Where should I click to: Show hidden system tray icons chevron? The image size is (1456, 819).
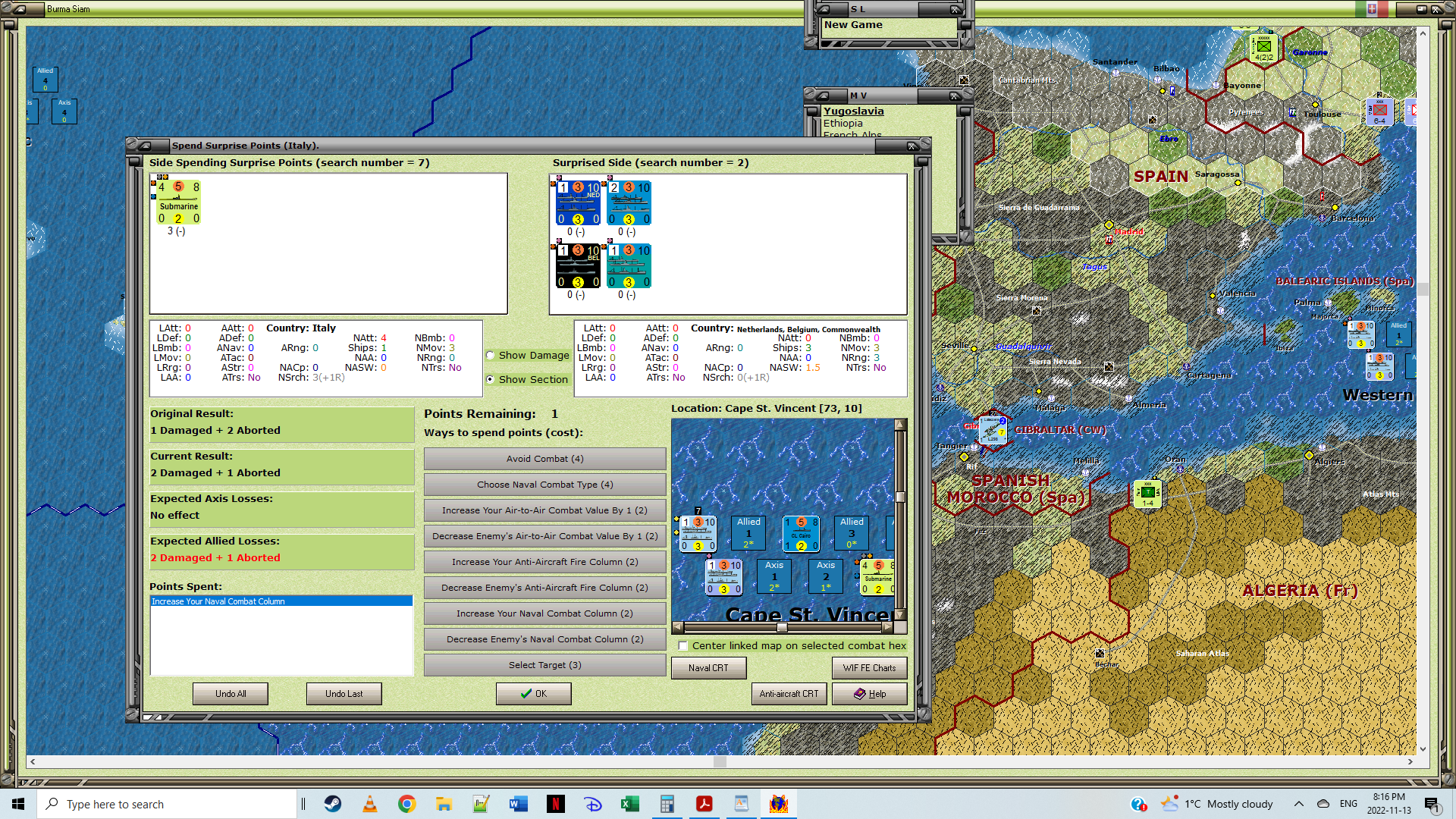pyautogui.click(x=1298, y=804)
